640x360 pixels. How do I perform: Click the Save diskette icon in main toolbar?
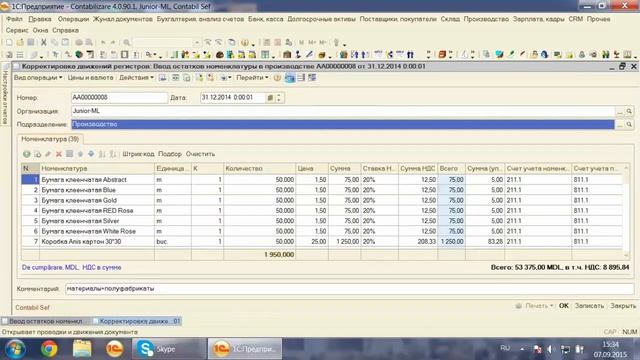[x=31, y=42]
